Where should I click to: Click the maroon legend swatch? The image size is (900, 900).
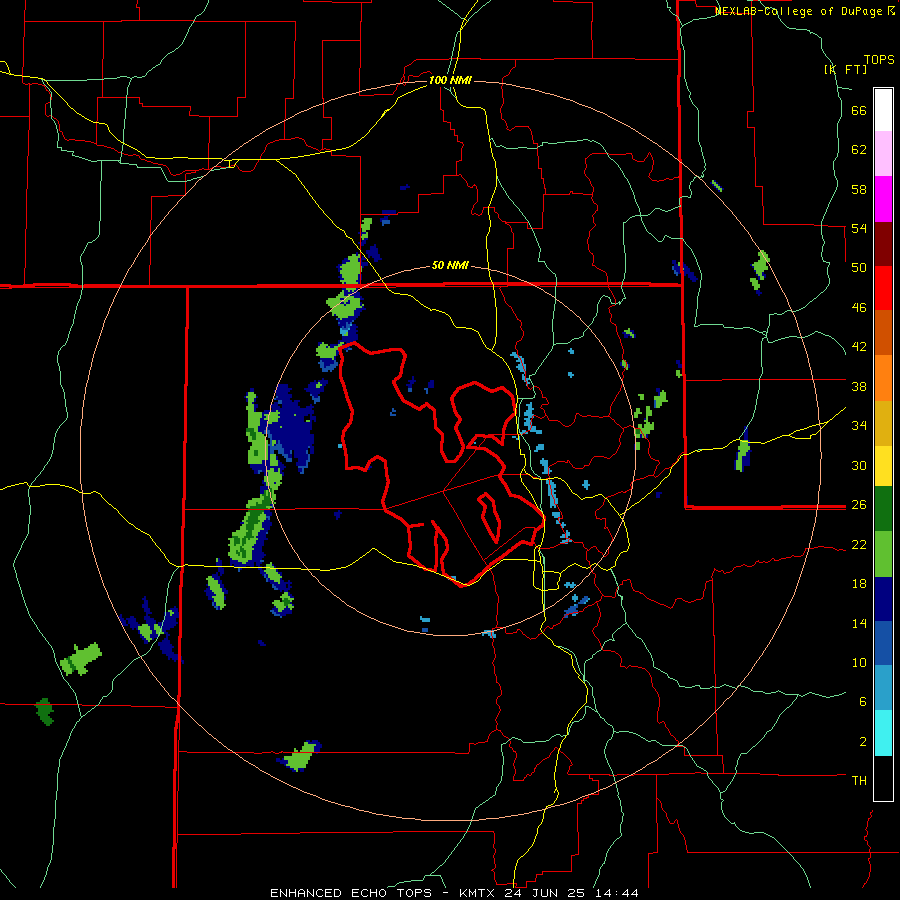[x=883, y=244]
